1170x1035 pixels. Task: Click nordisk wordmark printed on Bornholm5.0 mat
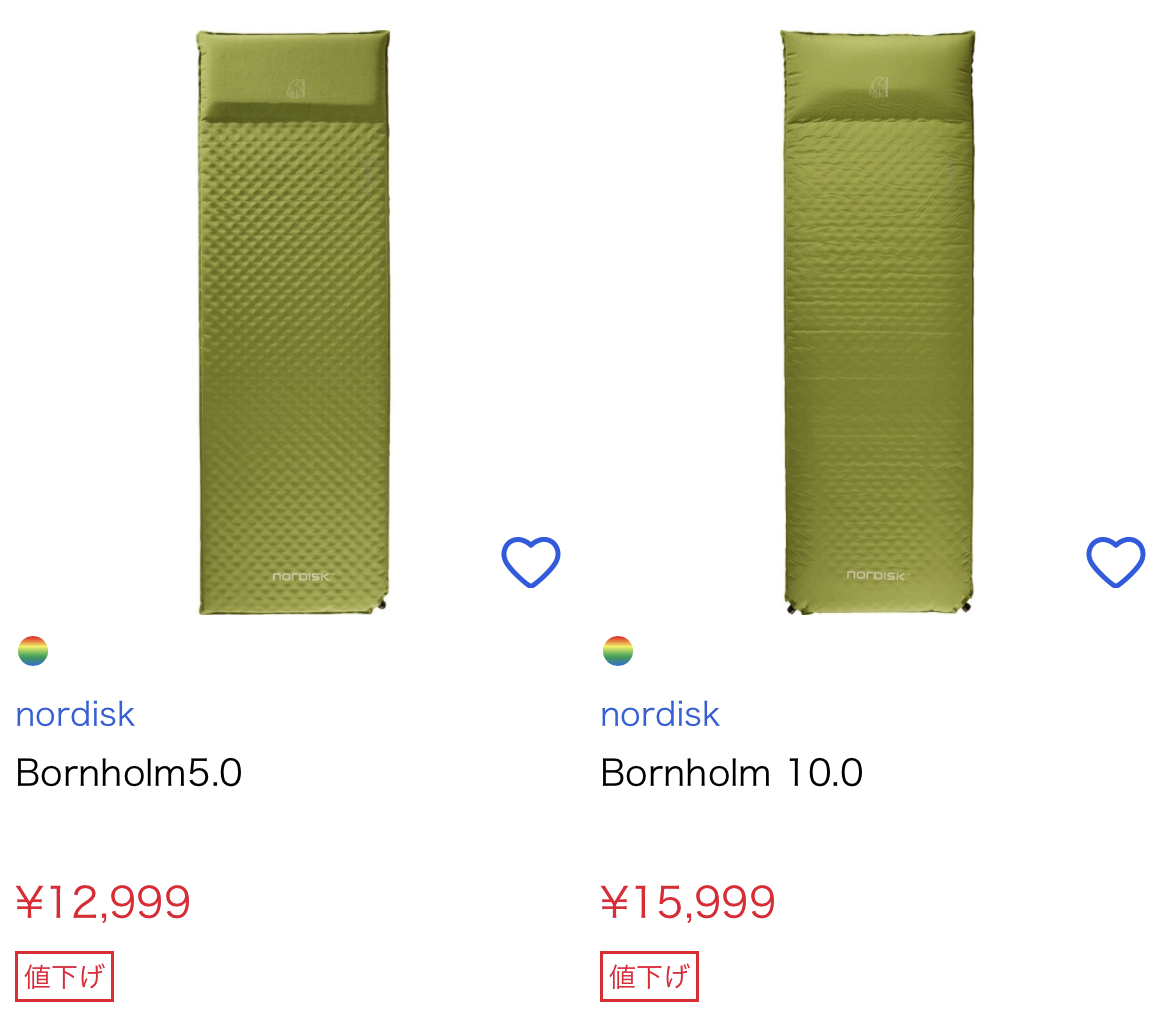(x=301, y=576)
